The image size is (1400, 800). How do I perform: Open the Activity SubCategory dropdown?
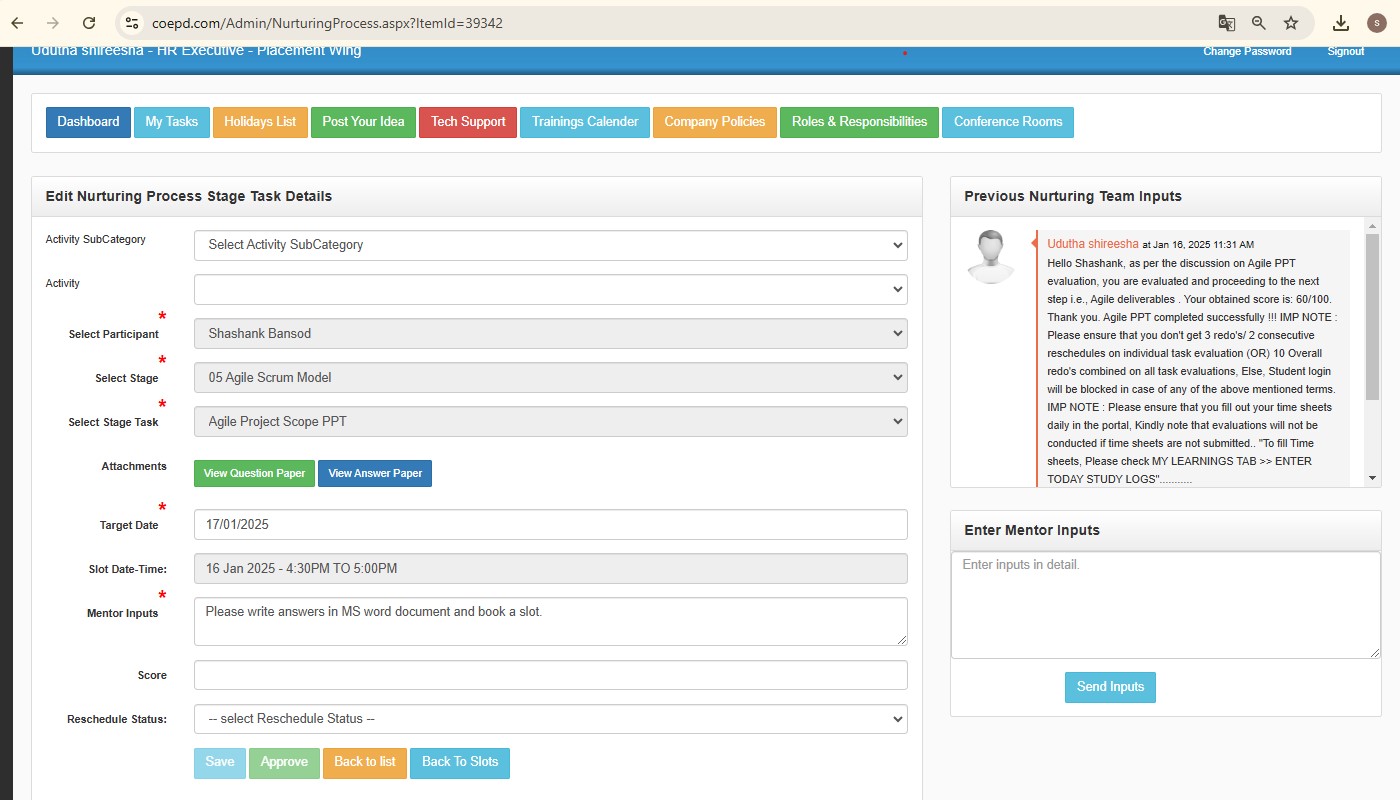point(550,245)
